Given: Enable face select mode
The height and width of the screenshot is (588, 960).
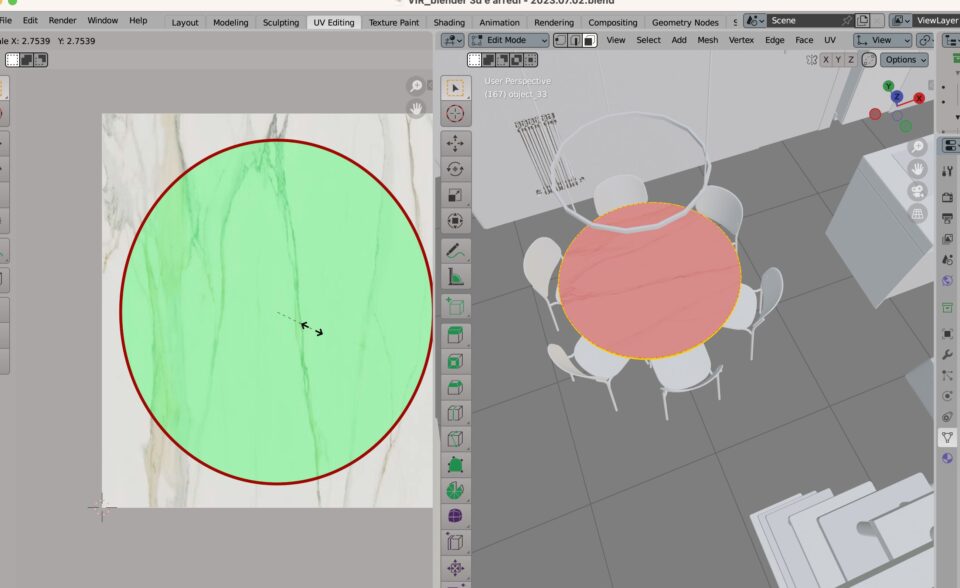Looking at the screenshot, I should (590, 40).
